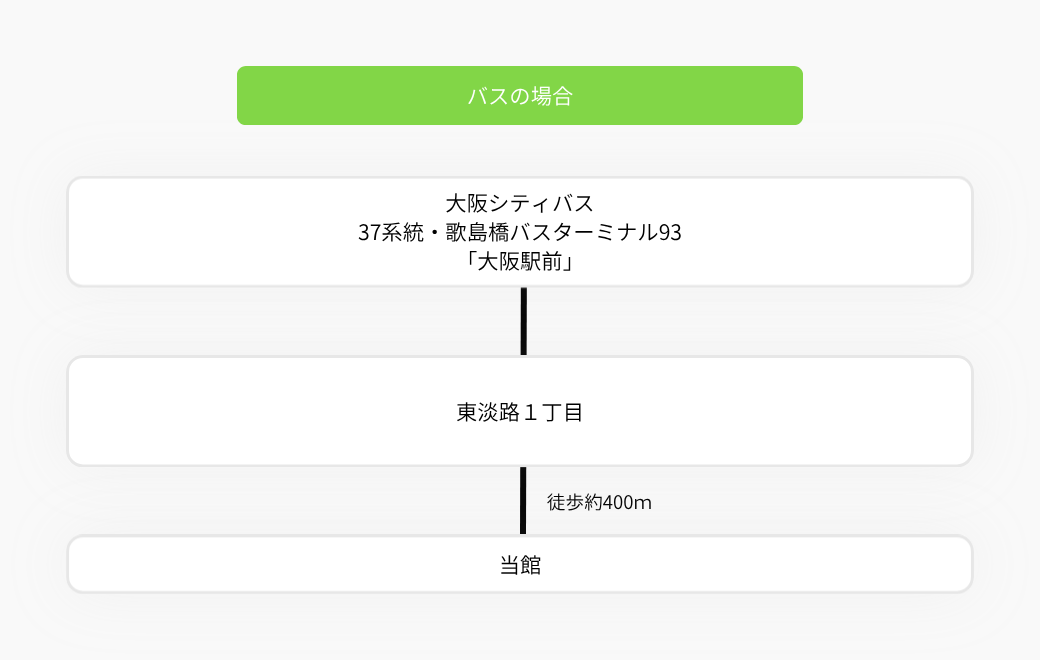Click the バス characters in the green header

[x=488, y=96]
